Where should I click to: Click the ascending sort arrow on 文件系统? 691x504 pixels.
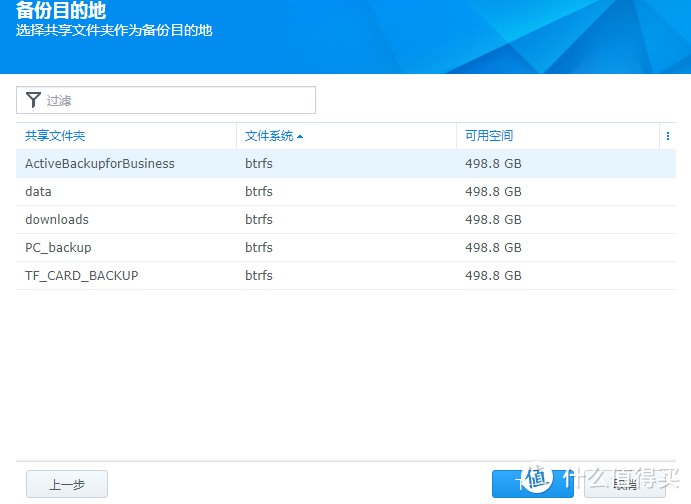tap(300, 136)
